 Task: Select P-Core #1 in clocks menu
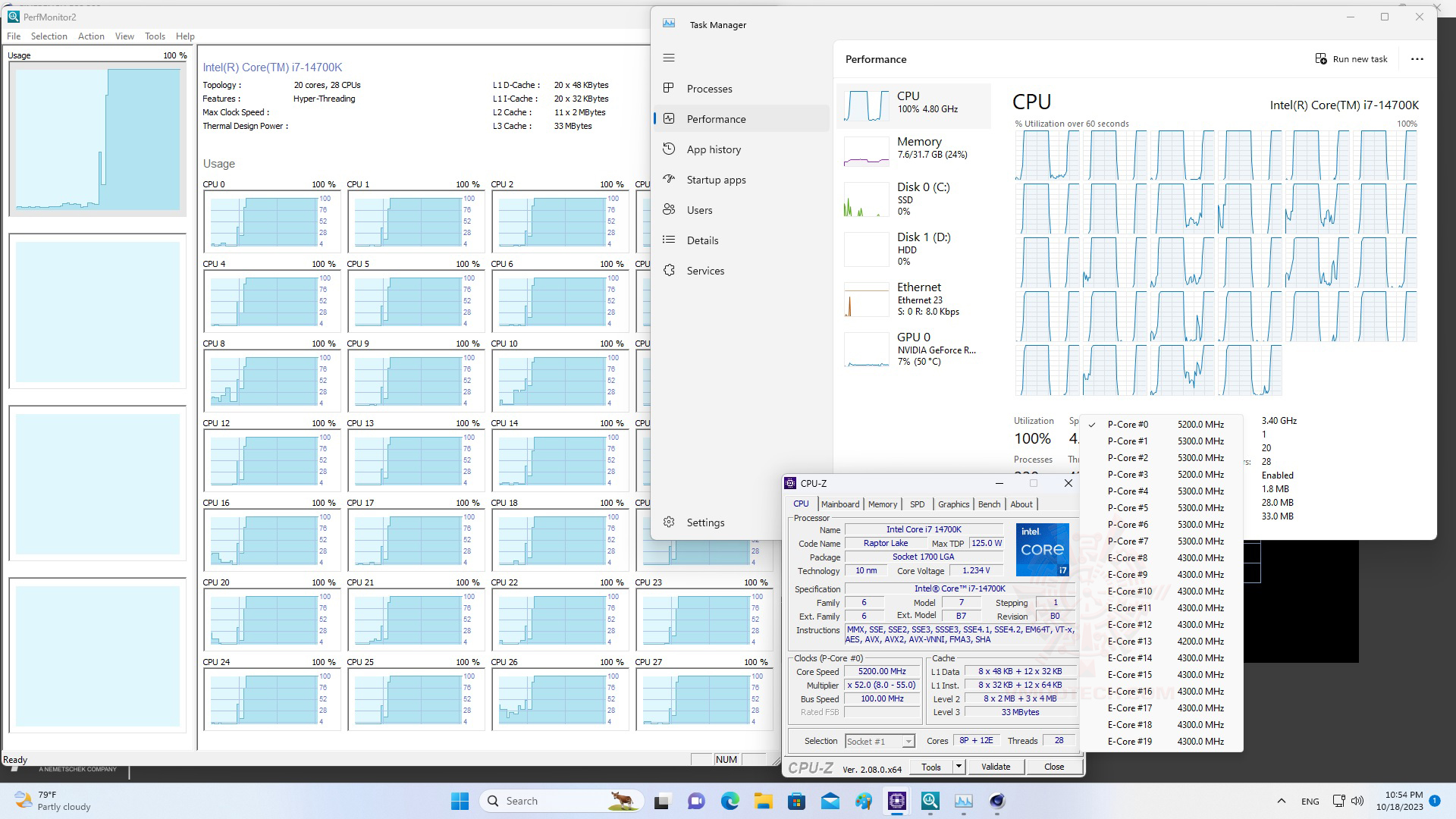click(1128, 441)
